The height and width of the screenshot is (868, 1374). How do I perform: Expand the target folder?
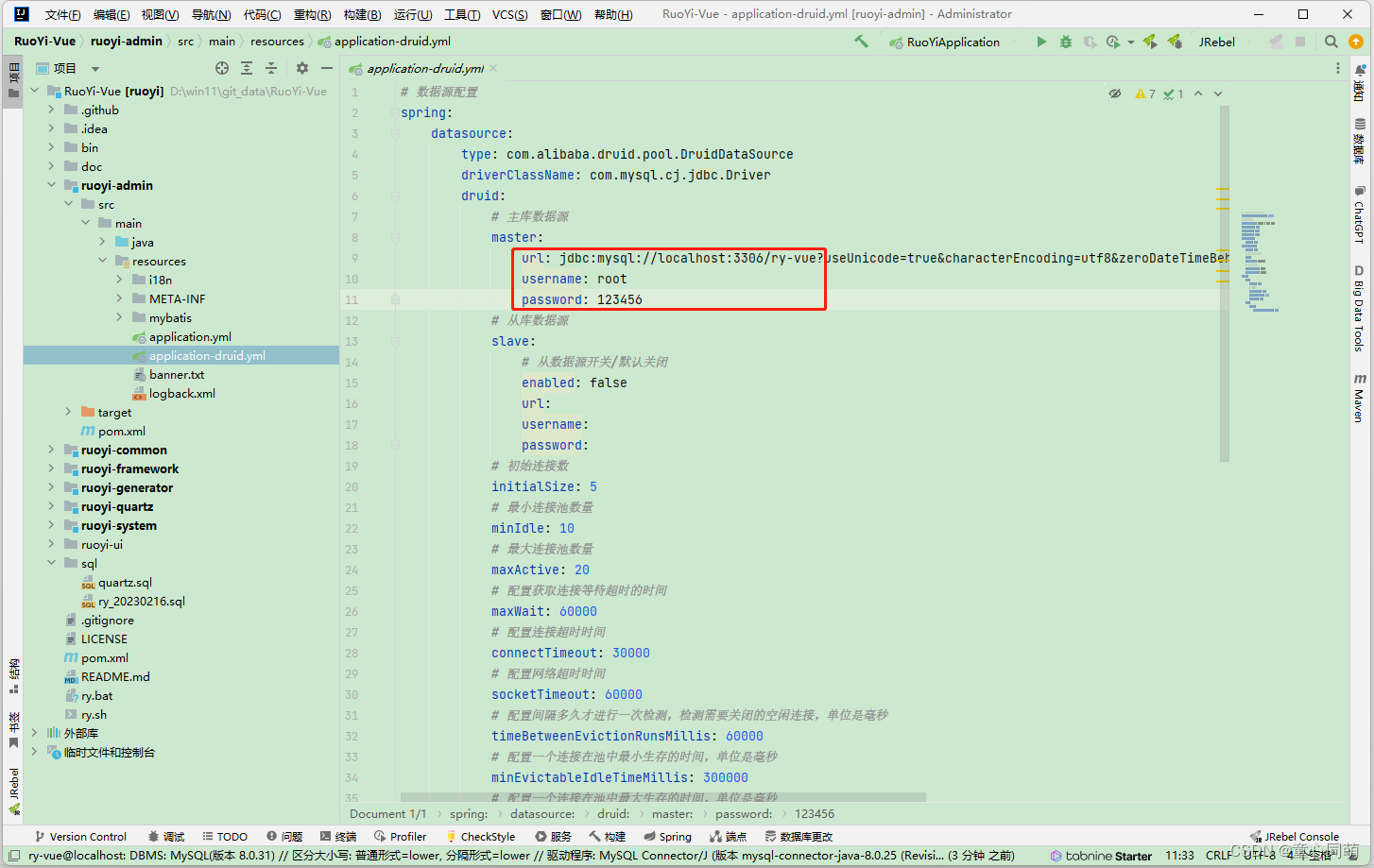(69, 412)
